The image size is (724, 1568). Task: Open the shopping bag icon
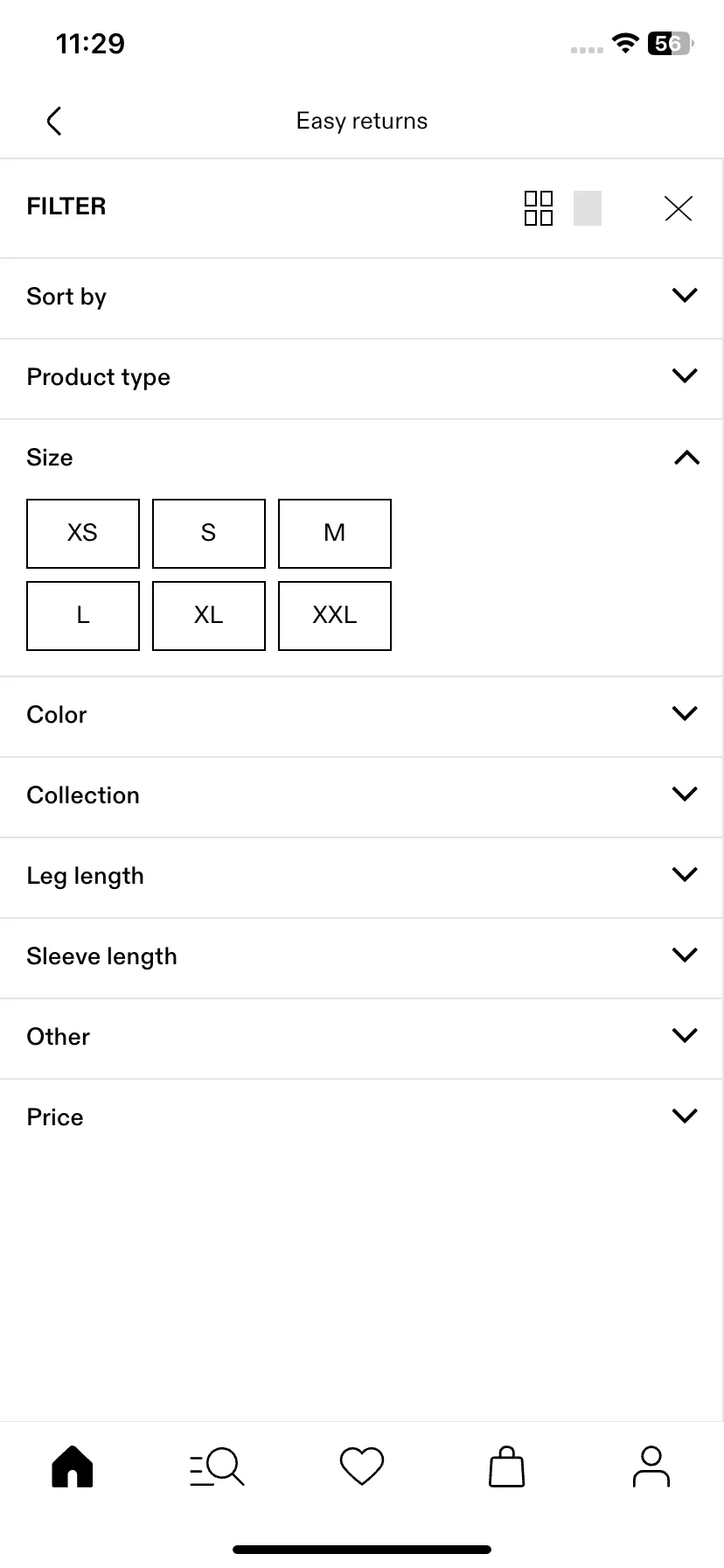coord(506,1466)
